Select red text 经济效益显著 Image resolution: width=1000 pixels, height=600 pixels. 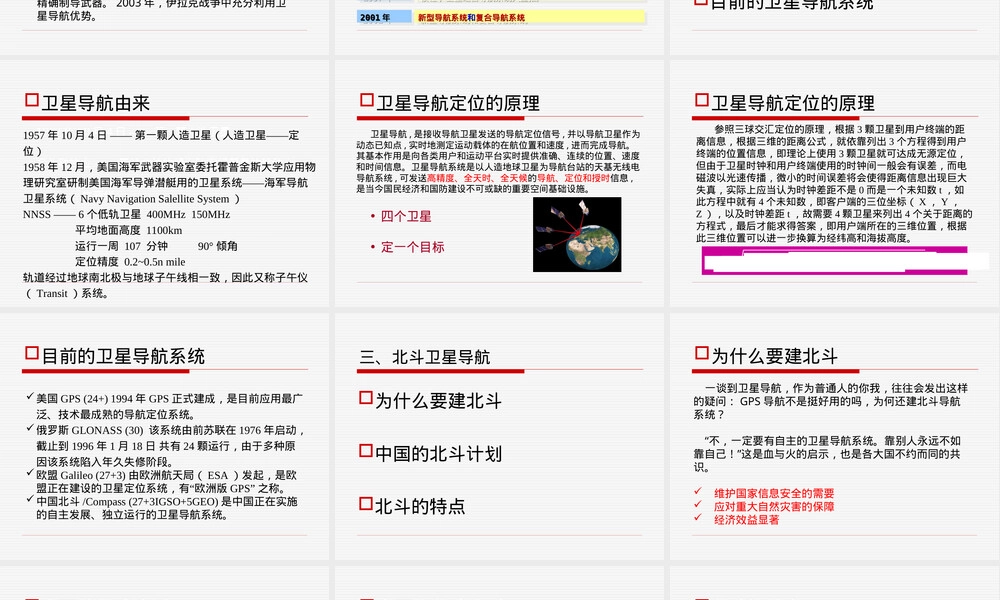pos(746,520)
